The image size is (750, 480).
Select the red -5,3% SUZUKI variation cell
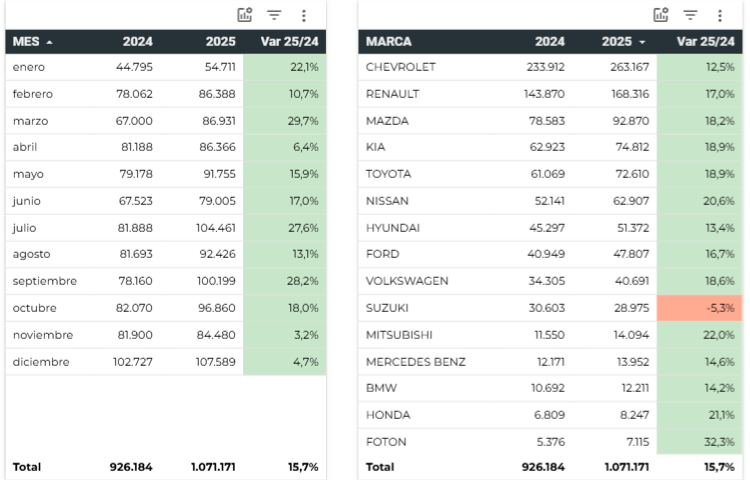(x=700, y=308)
